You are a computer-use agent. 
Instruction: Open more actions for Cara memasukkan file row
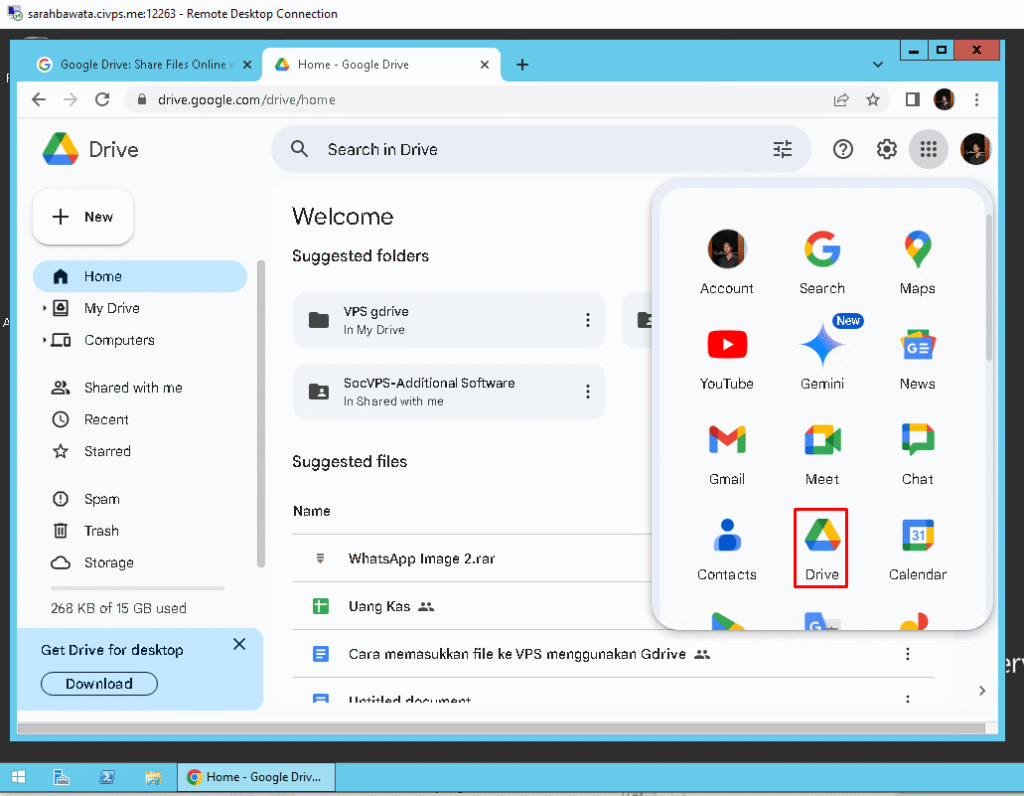tap(907, 654)
